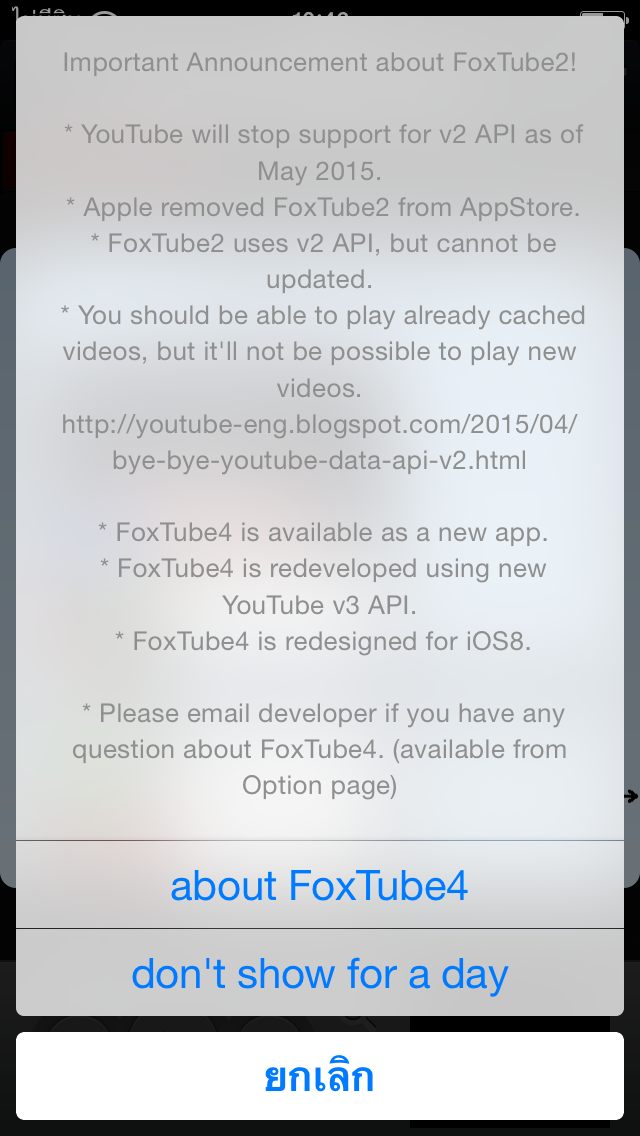The image size is (640, 1136).
Task: Tap FoxTube4 is available as a new app
Action: point(323,532)
